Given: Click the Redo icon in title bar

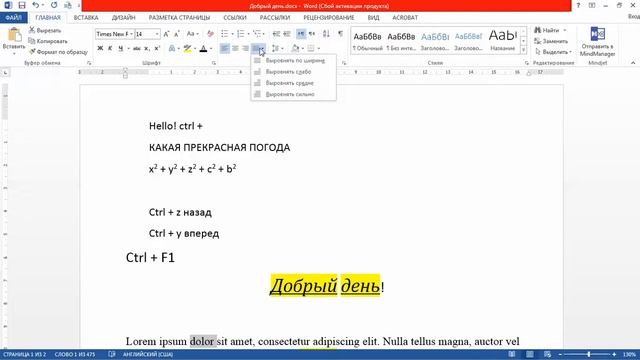Looking at the screenshot, I should [x=54, y=5].
